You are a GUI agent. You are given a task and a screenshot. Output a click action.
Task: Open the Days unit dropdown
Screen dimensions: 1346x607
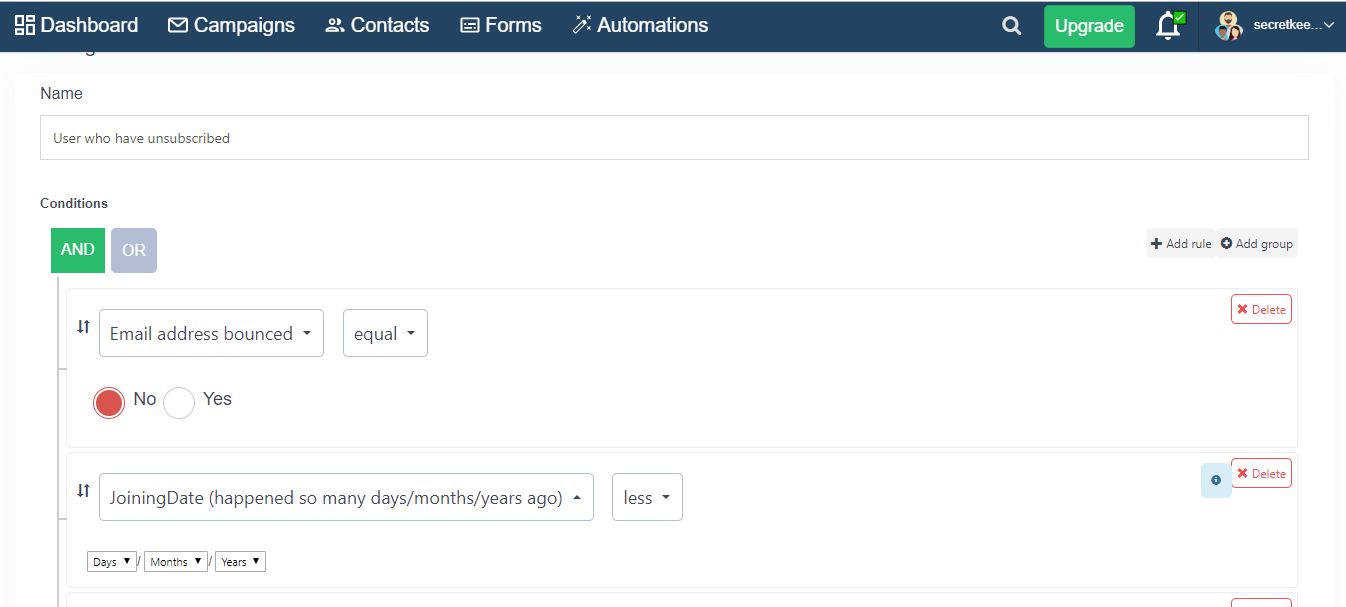[x=112, y=561]
